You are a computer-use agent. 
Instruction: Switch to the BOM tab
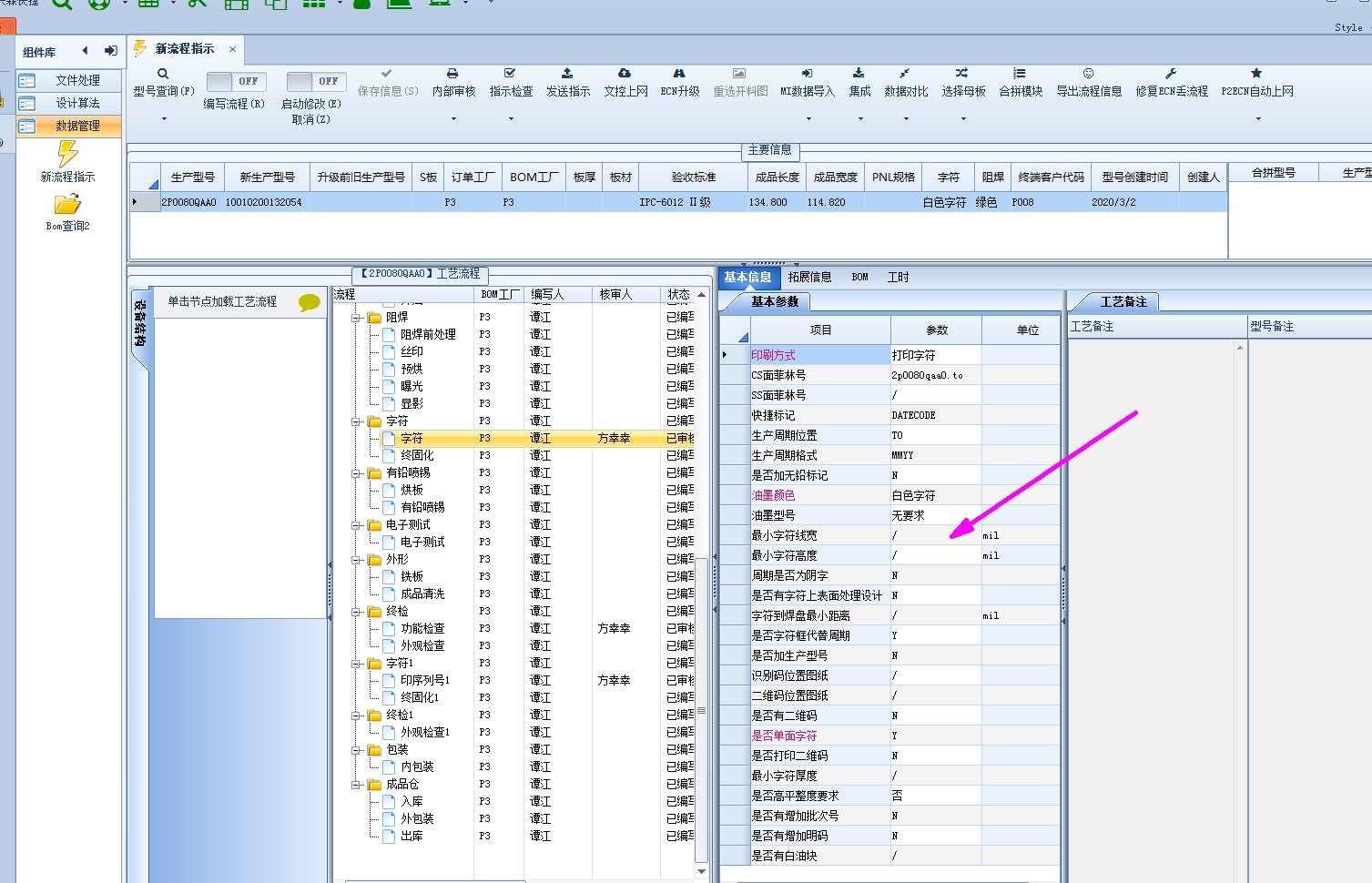(860, 277)
